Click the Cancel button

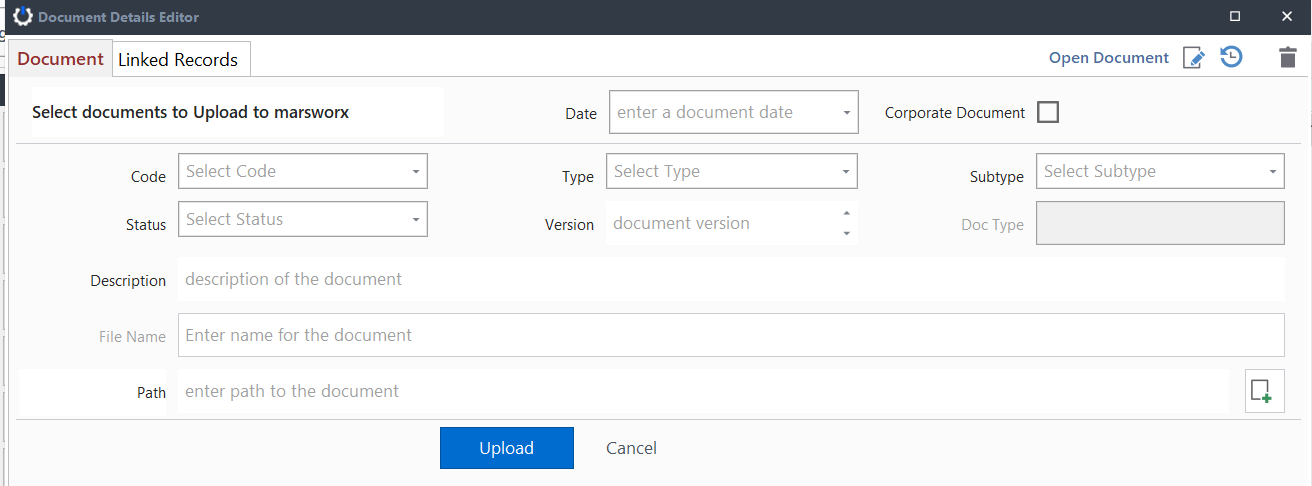(x=632, y=448)
